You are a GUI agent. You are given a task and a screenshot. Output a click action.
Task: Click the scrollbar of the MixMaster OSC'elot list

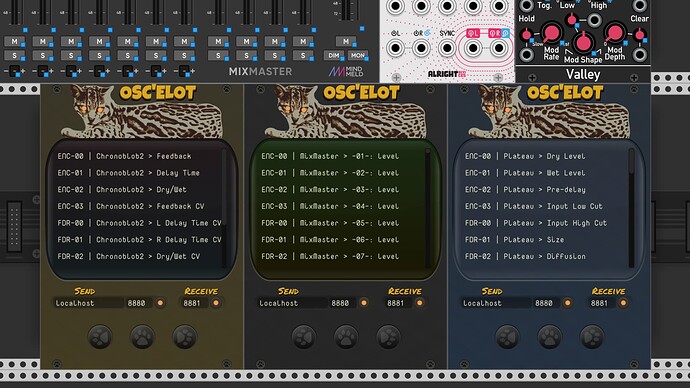pos(428,208)
